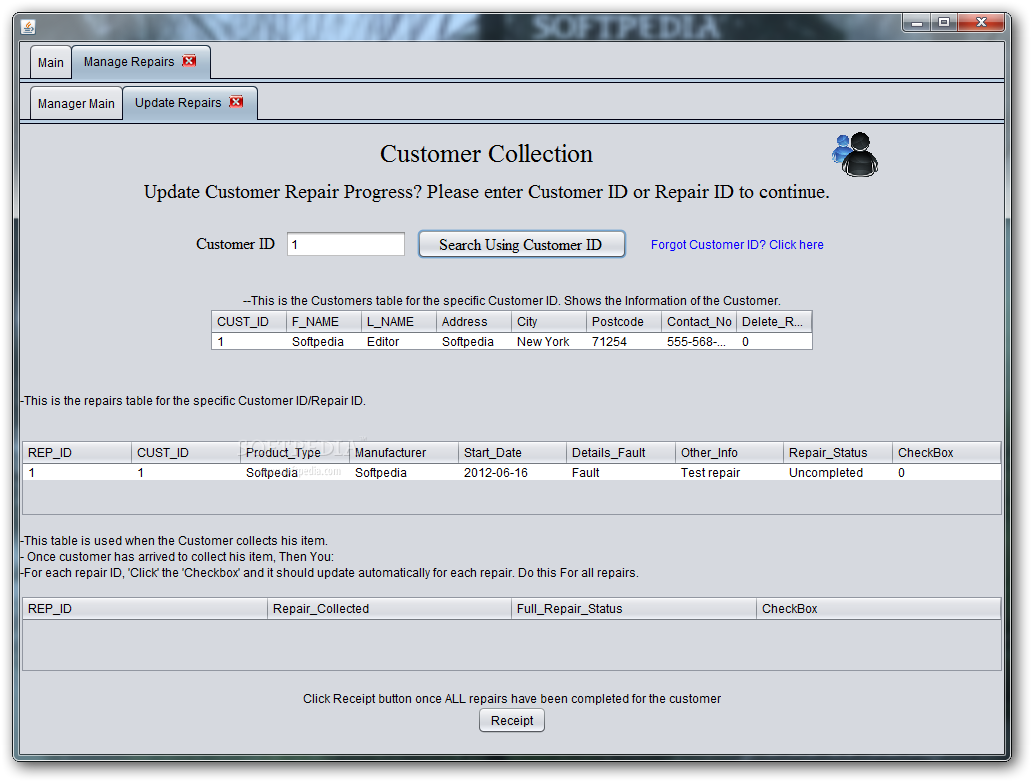Click the Java icon in title bar
The image size is (1032, 782).
pyautogui.click(x=28, y=26)
